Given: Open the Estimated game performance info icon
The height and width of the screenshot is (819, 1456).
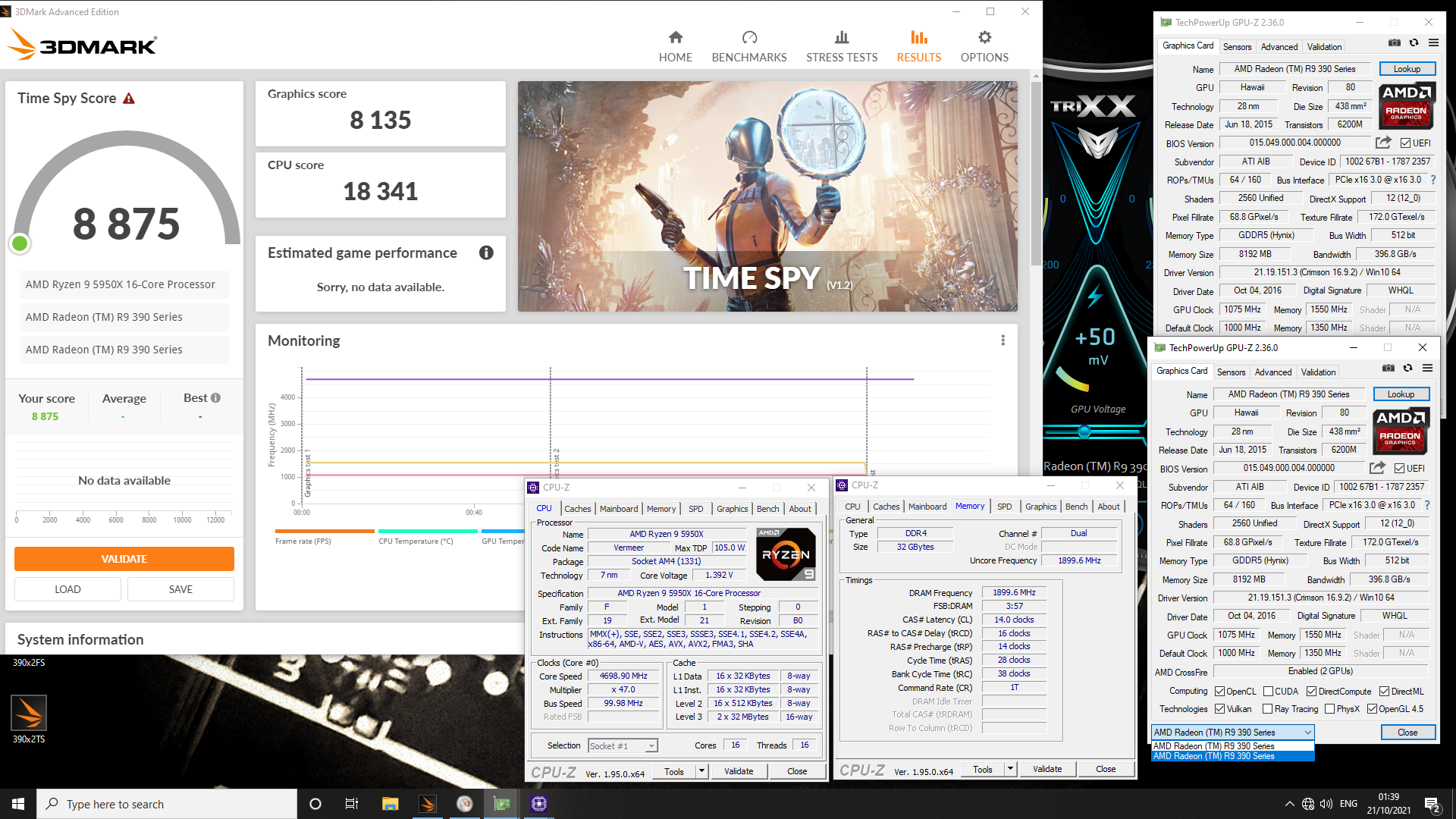Looking at the screenshot, I should (486, 253).
